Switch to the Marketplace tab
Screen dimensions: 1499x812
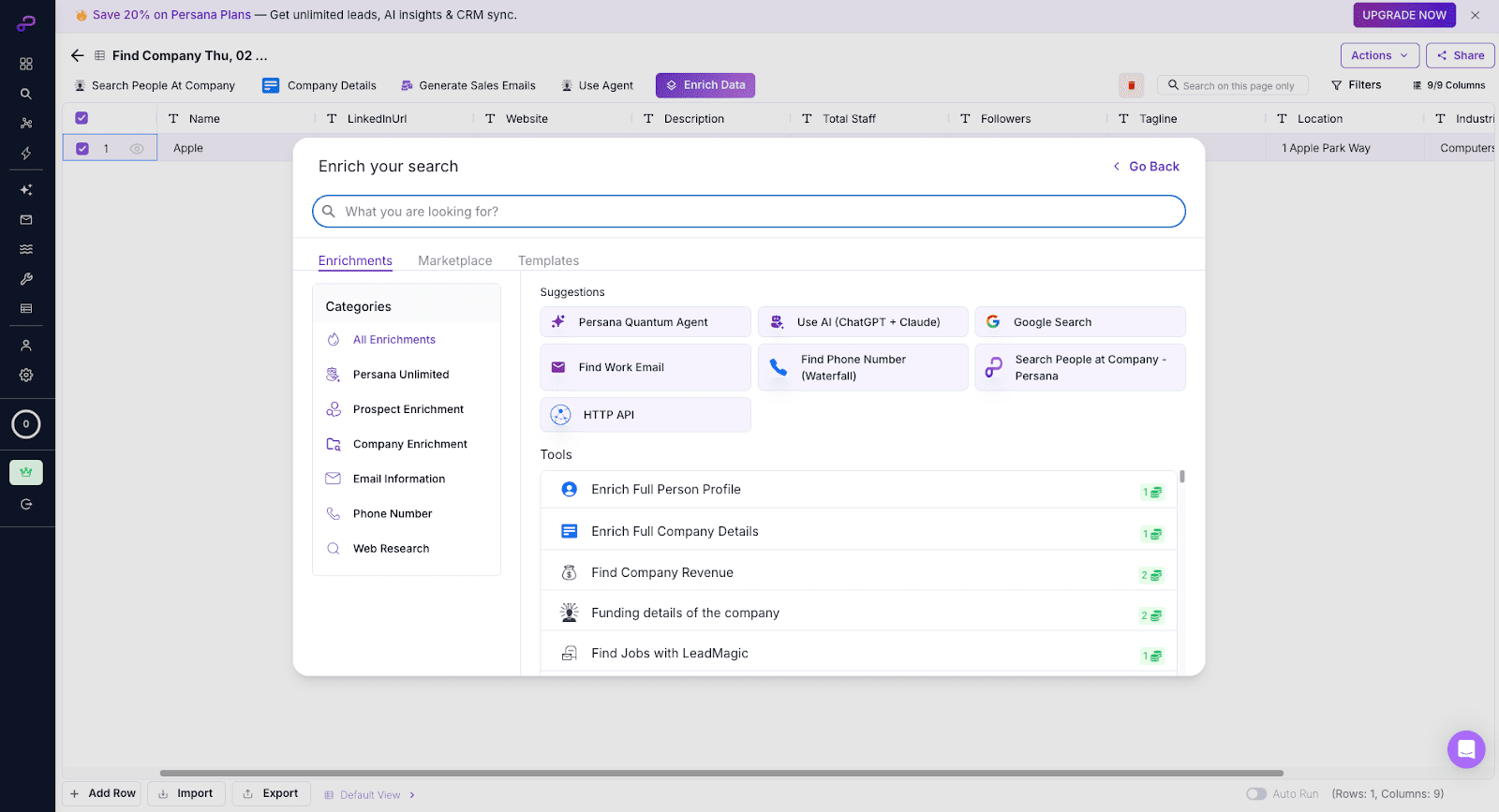point(454,261)
